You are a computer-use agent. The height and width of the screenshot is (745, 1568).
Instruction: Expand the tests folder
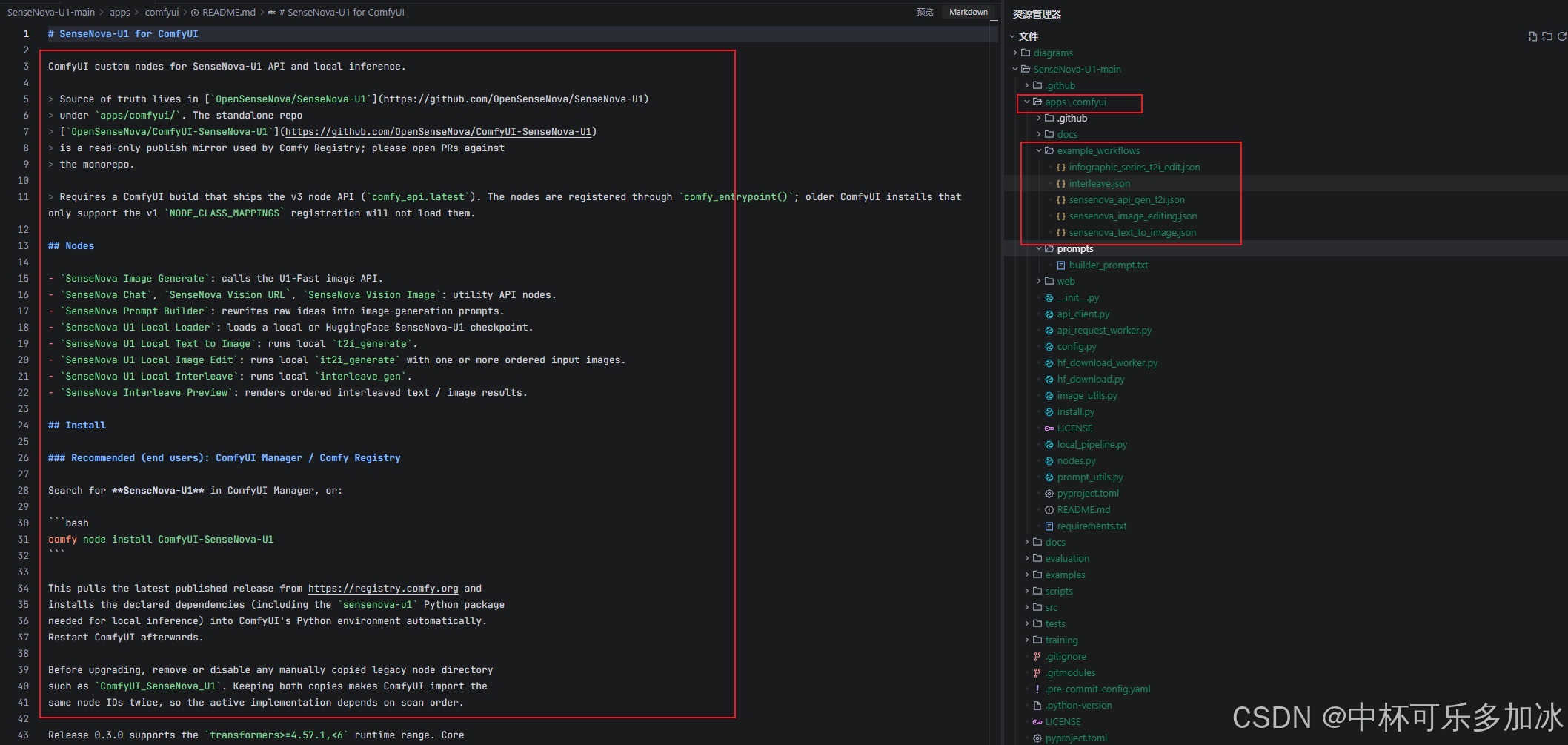[x=1027, y=623]
